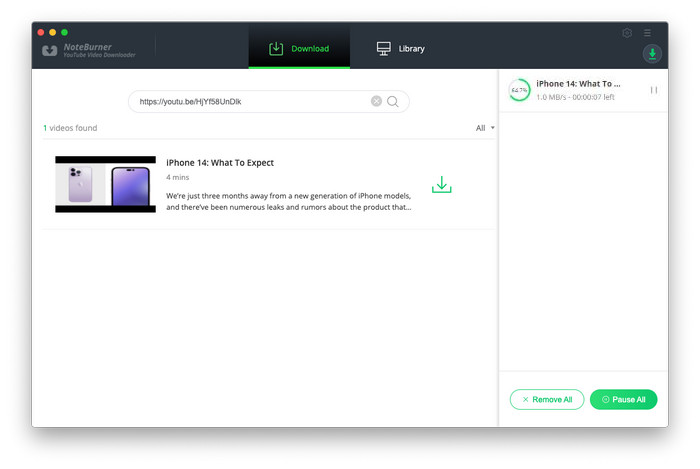The height and width of the screenshot is (469, 700).
Task: Click the 64.7% circular progress indicator
Action: (519, 90)
